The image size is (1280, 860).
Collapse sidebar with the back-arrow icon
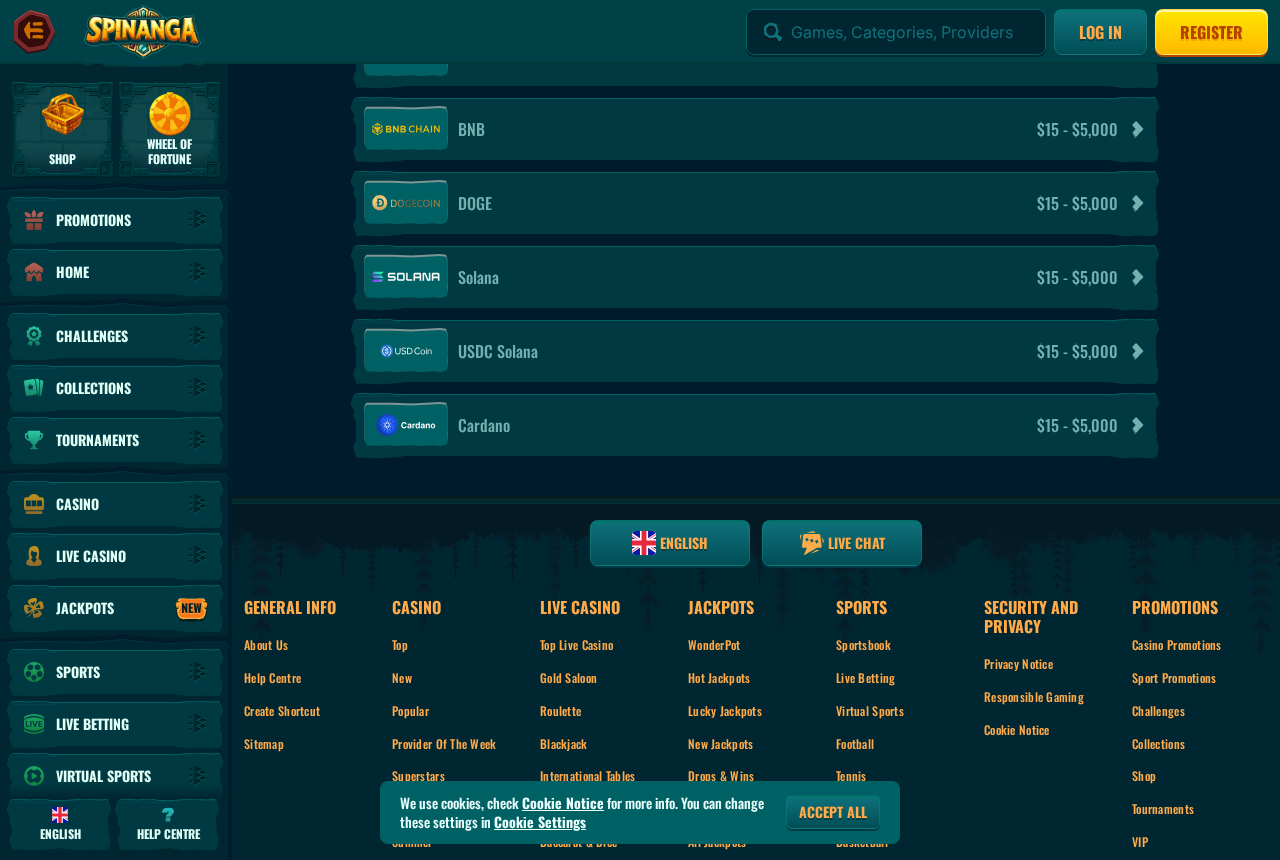tap(34, 31)
